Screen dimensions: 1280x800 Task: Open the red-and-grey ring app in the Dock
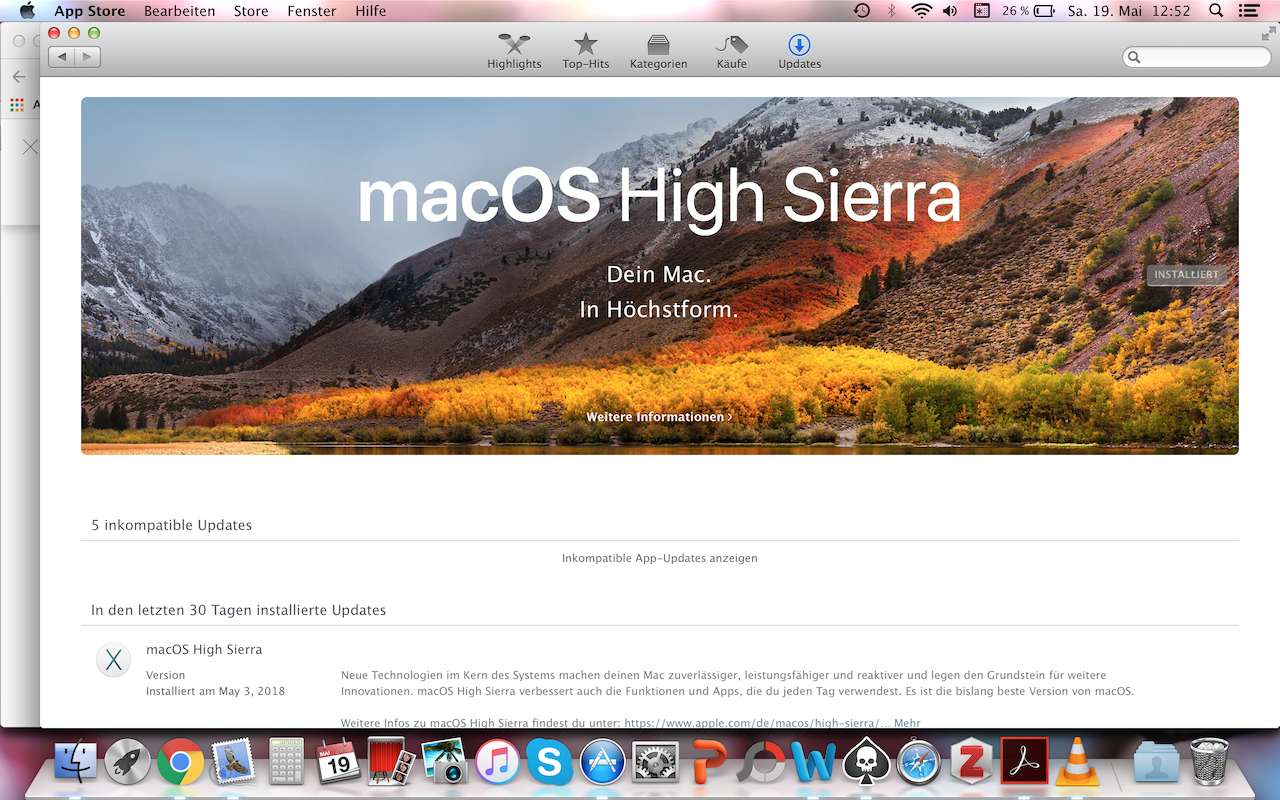coord(763,763)
